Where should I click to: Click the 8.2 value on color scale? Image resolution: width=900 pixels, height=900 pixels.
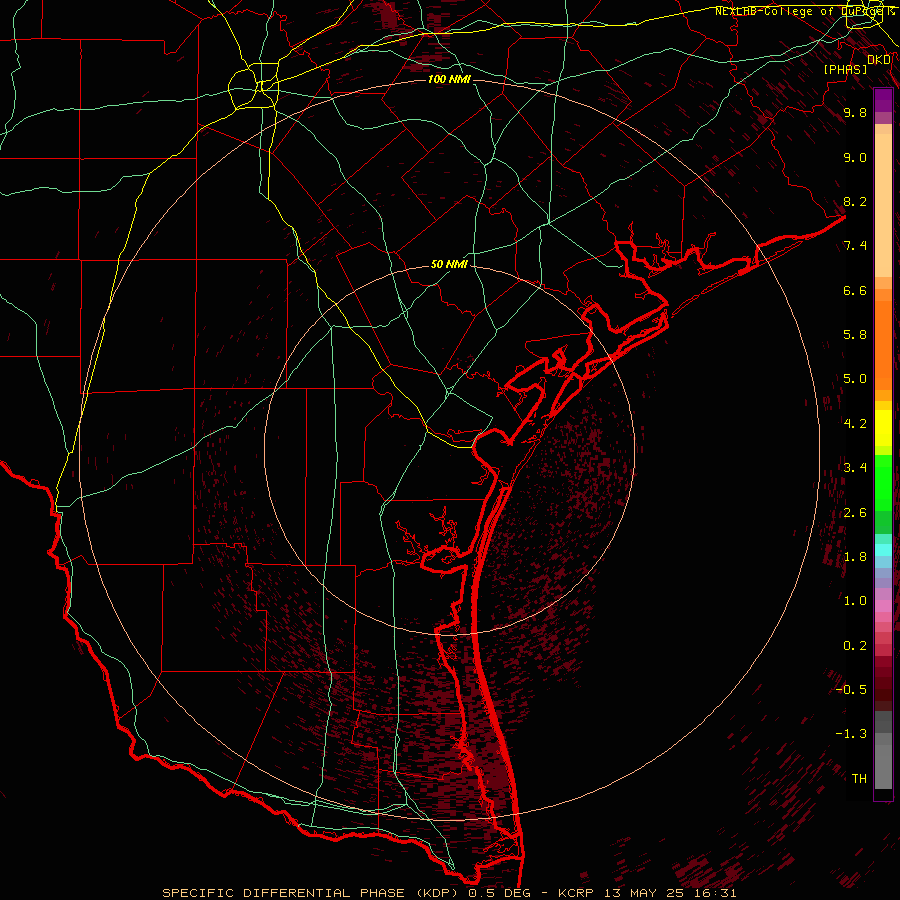point(855,202)
